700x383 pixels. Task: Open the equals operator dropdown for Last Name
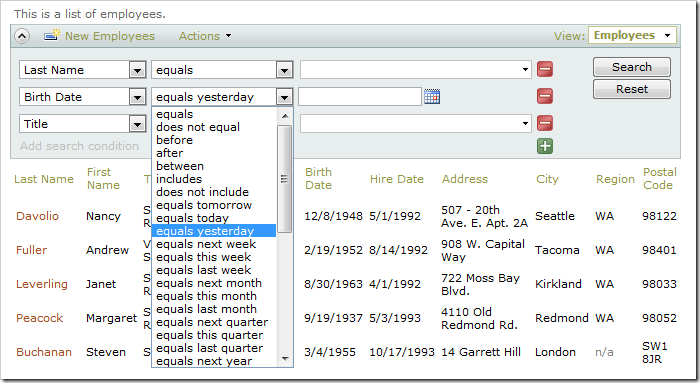click(x=284, y=70)
